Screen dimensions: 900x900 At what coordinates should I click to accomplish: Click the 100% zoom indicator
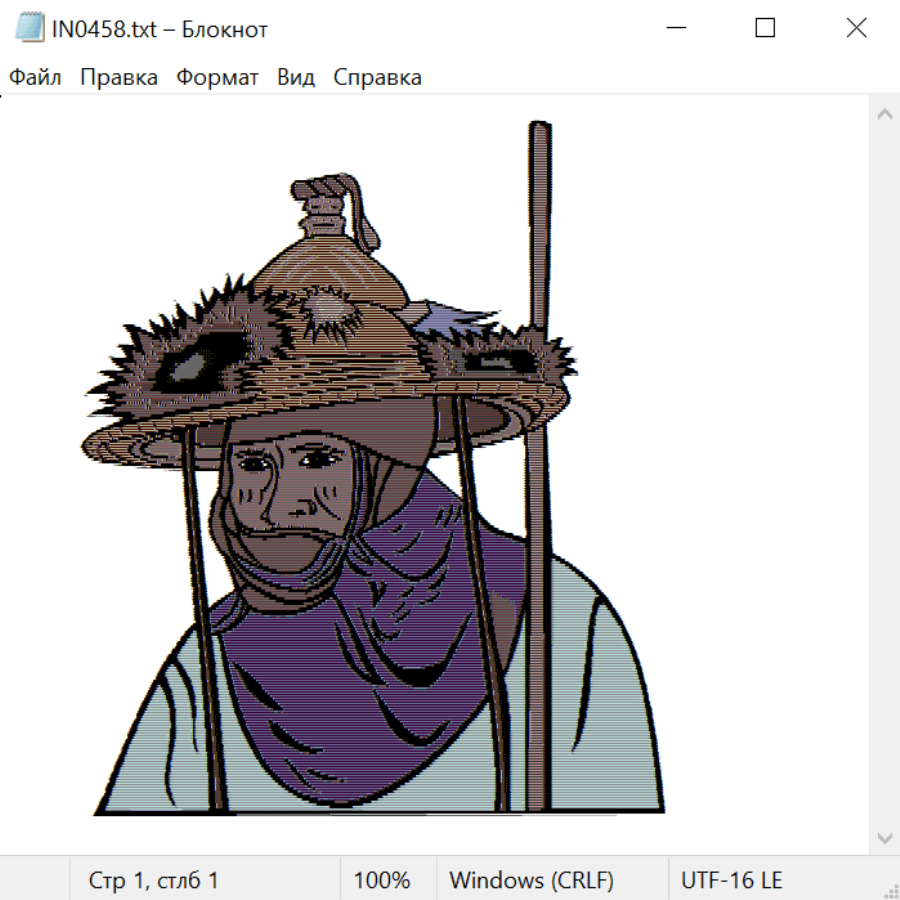pos(382,880)
